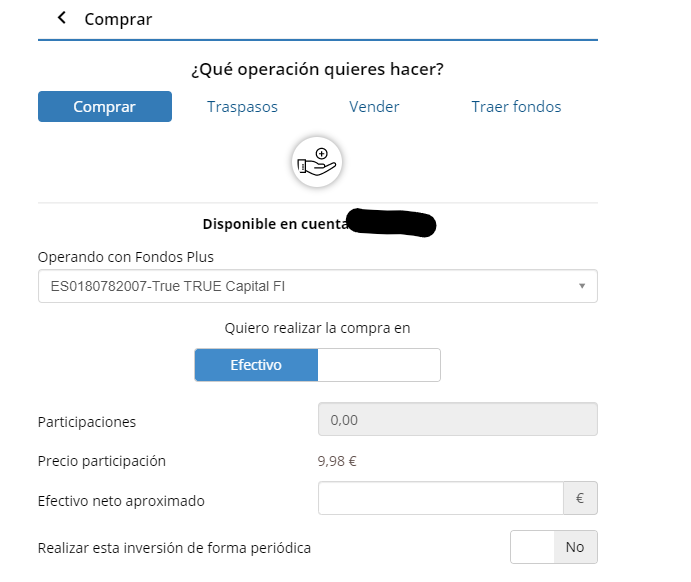Click the Participaciones 0,00 field
The height and width of the screenshot is (582, 691).
(x=457, y=420)
